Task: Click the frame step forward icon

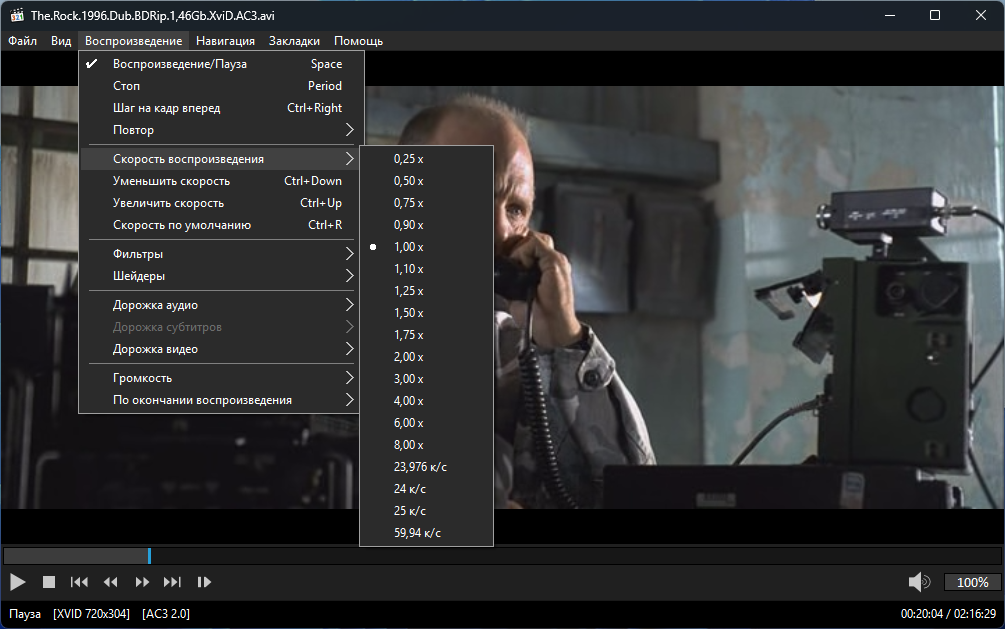Action: [x=204, y=582]
